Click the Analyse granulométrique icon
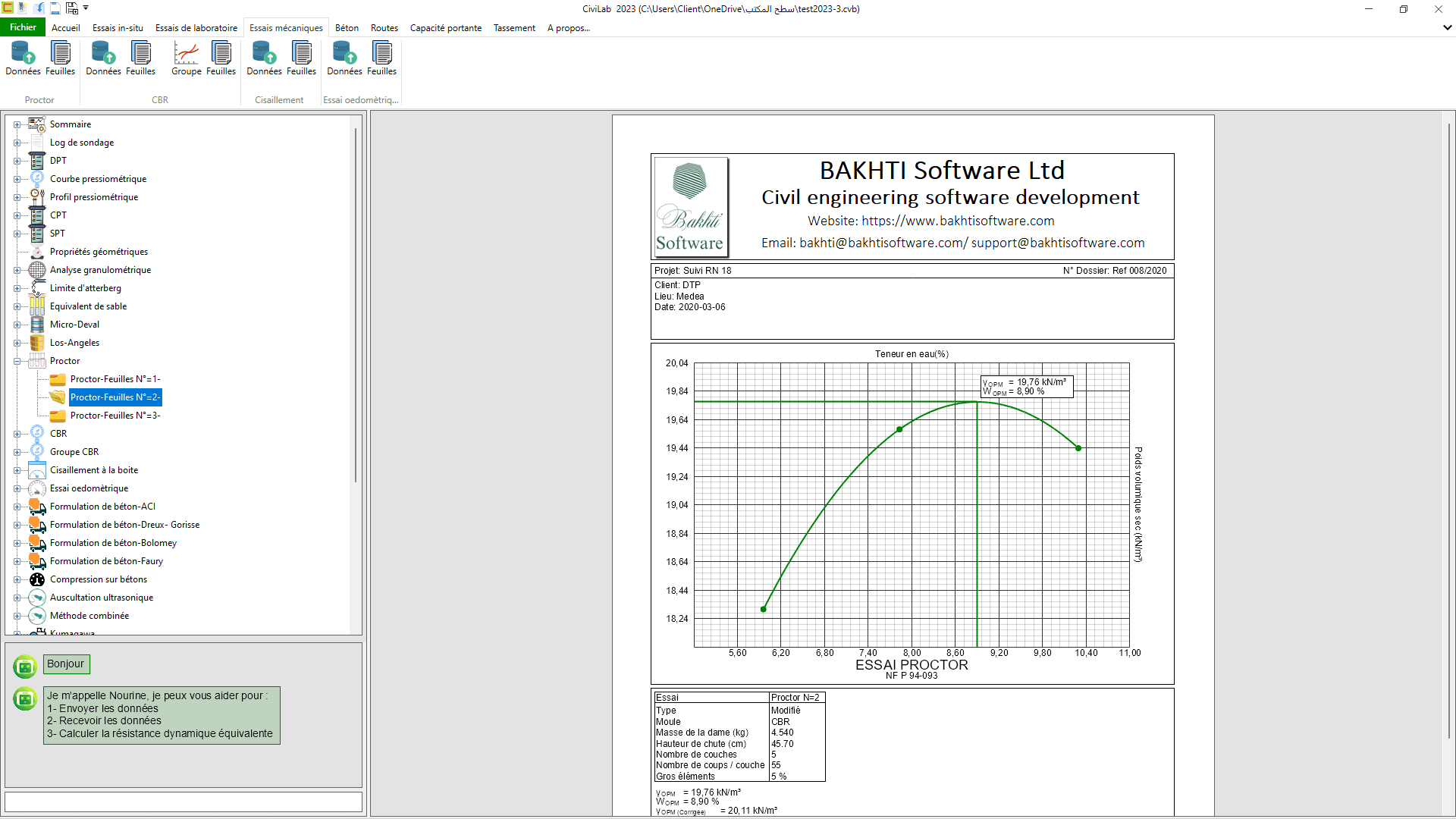Screen dimensions: 1456x819 37,269
